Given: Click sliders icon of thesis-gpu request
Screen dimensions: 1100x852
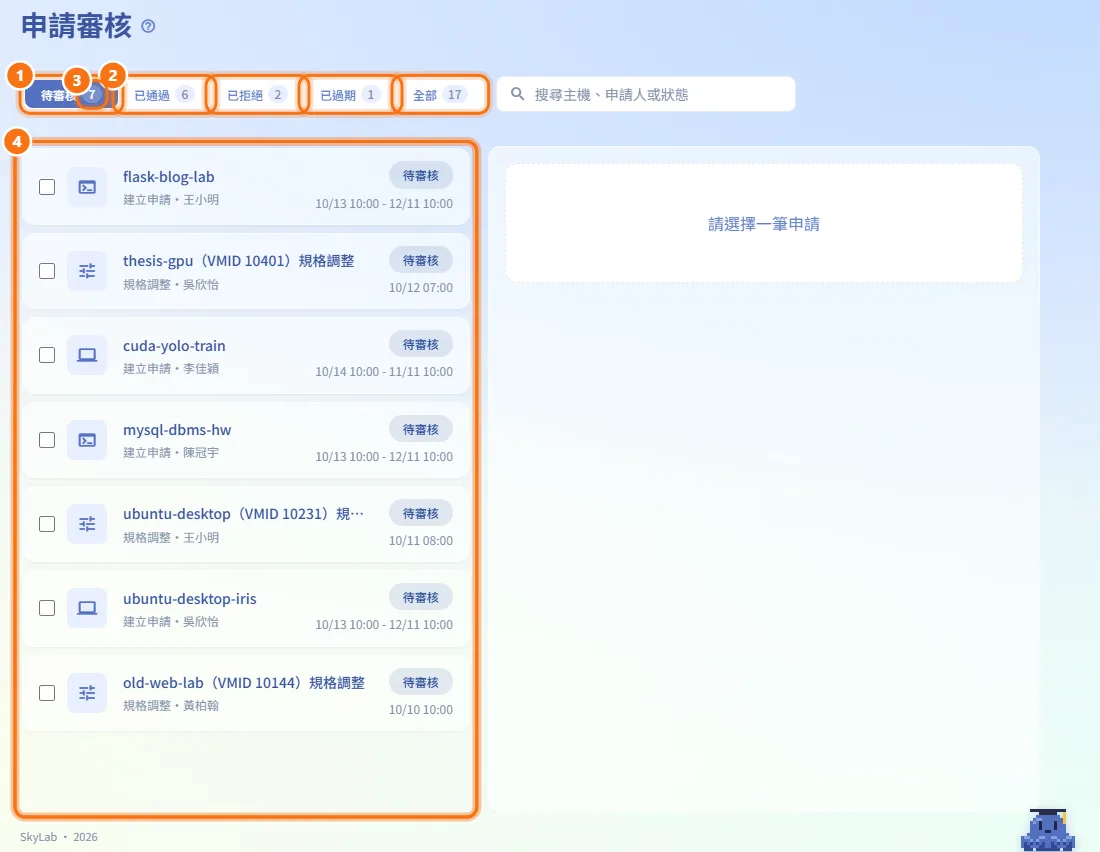Looking at the screenshot, I should coord(87,271).
